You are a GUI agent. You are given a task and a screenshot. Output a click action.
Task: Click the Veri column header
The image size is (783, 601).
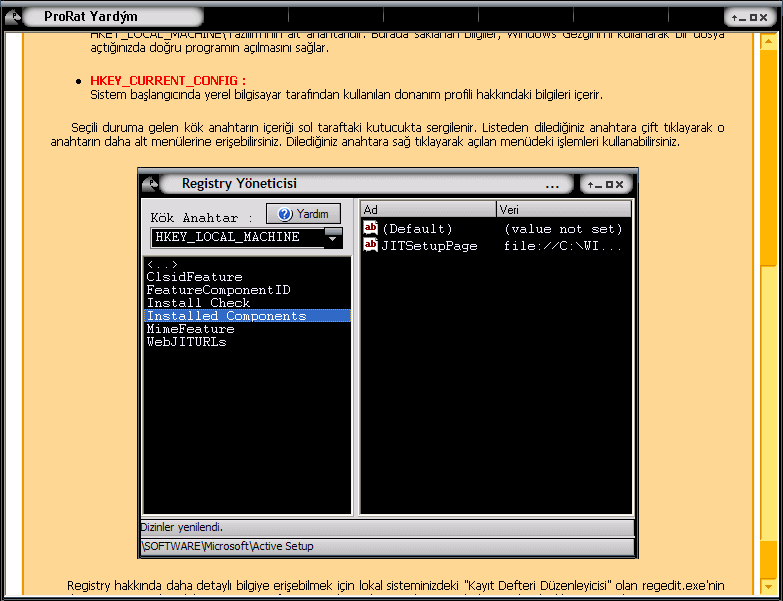(563, 209)
